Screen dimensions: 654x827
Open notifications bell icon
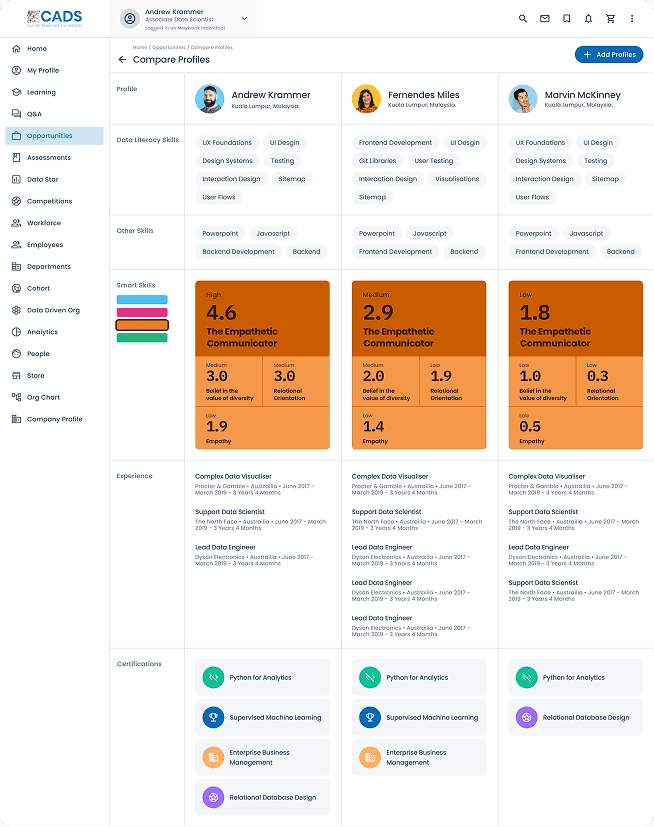[588, 18]
